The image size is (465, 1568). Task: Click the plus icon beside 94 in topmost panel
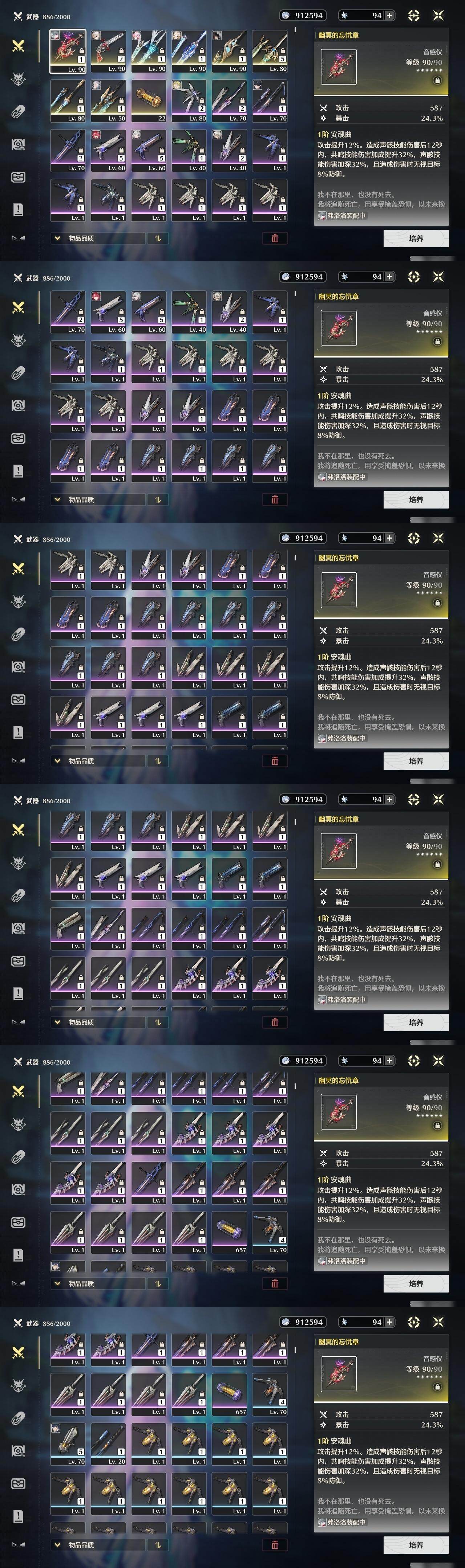[x=389, y=15]
